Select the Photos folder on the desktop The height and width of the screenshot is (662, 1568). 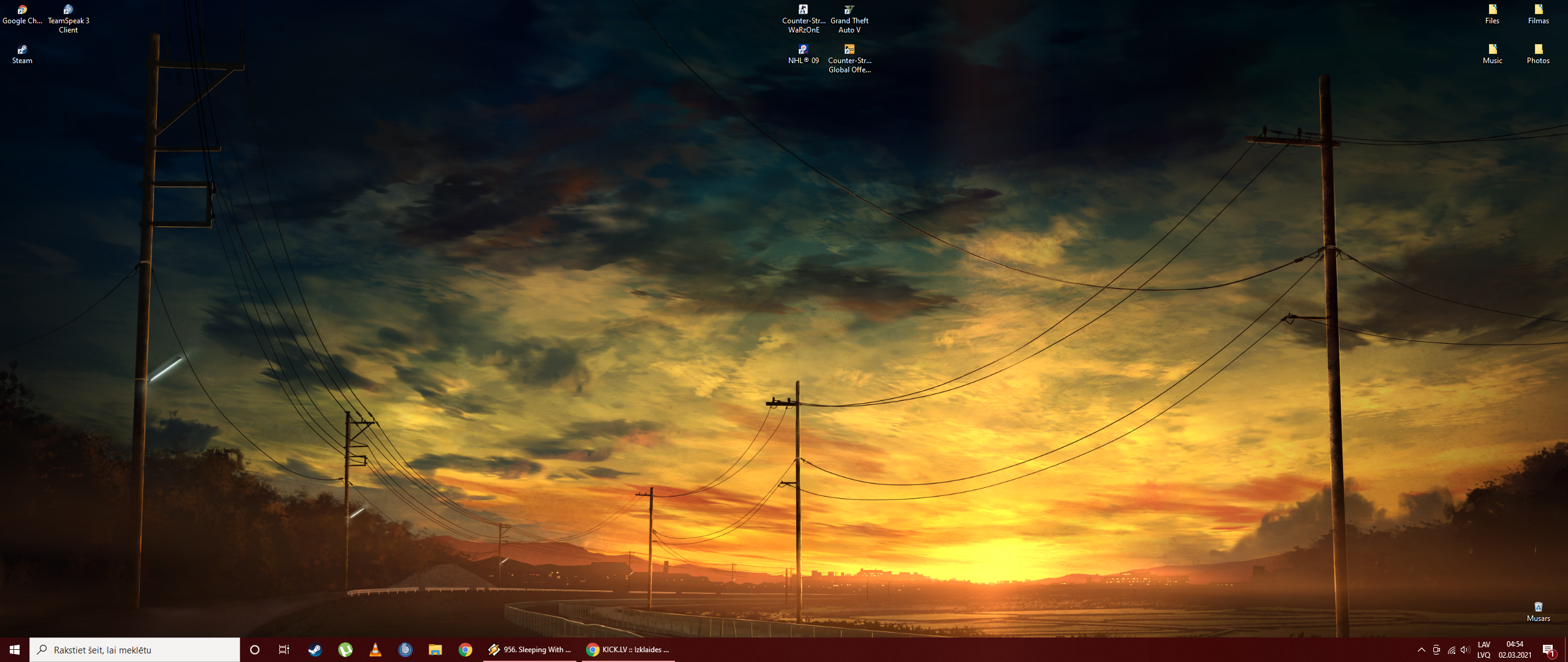click(x=1539, y=54)
